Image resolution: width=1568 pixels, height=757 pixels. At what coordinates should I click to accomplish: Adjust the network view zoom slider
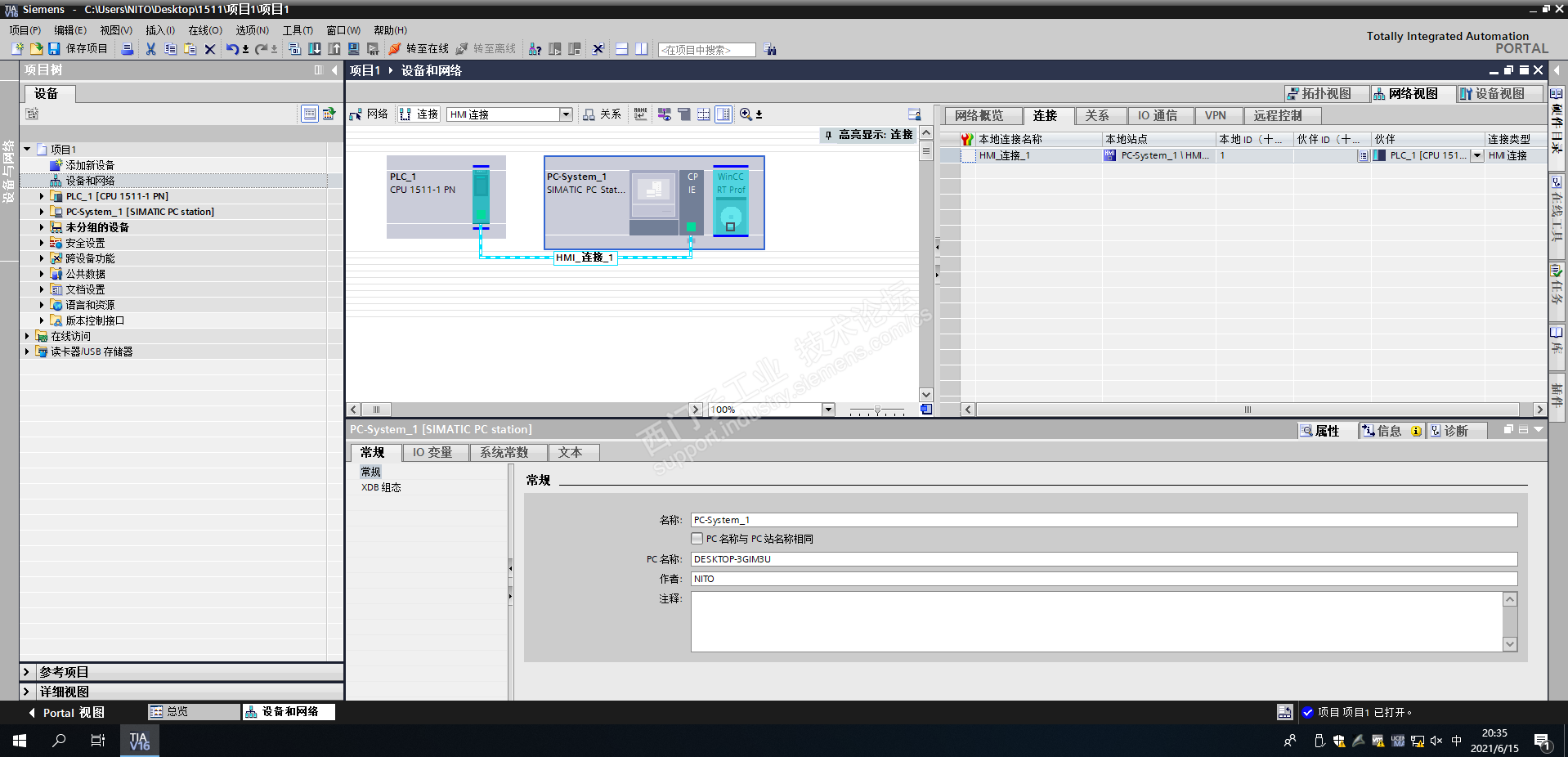click(877, 410)
